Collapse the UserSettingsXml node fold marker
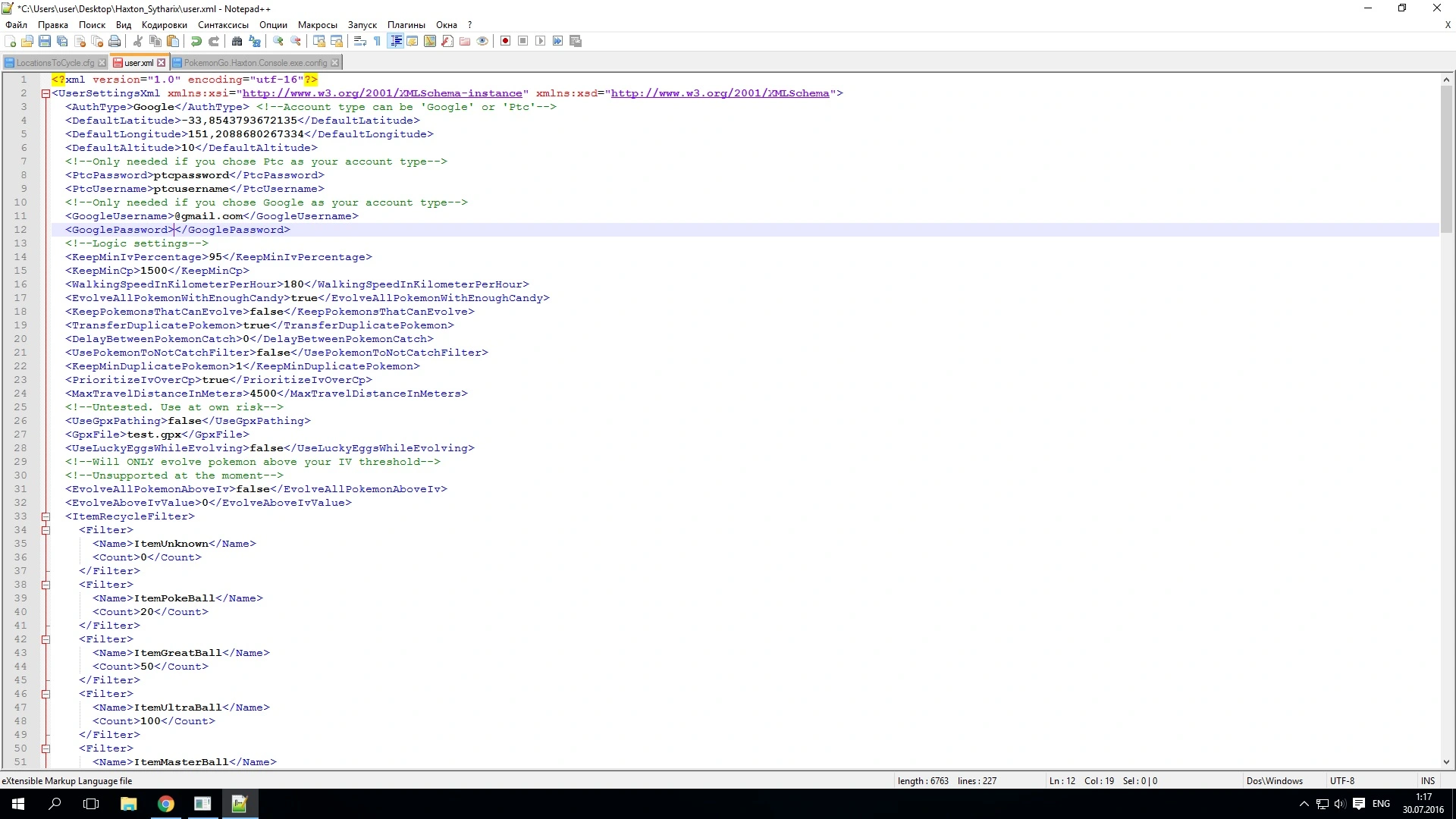 tap(45, 93)
